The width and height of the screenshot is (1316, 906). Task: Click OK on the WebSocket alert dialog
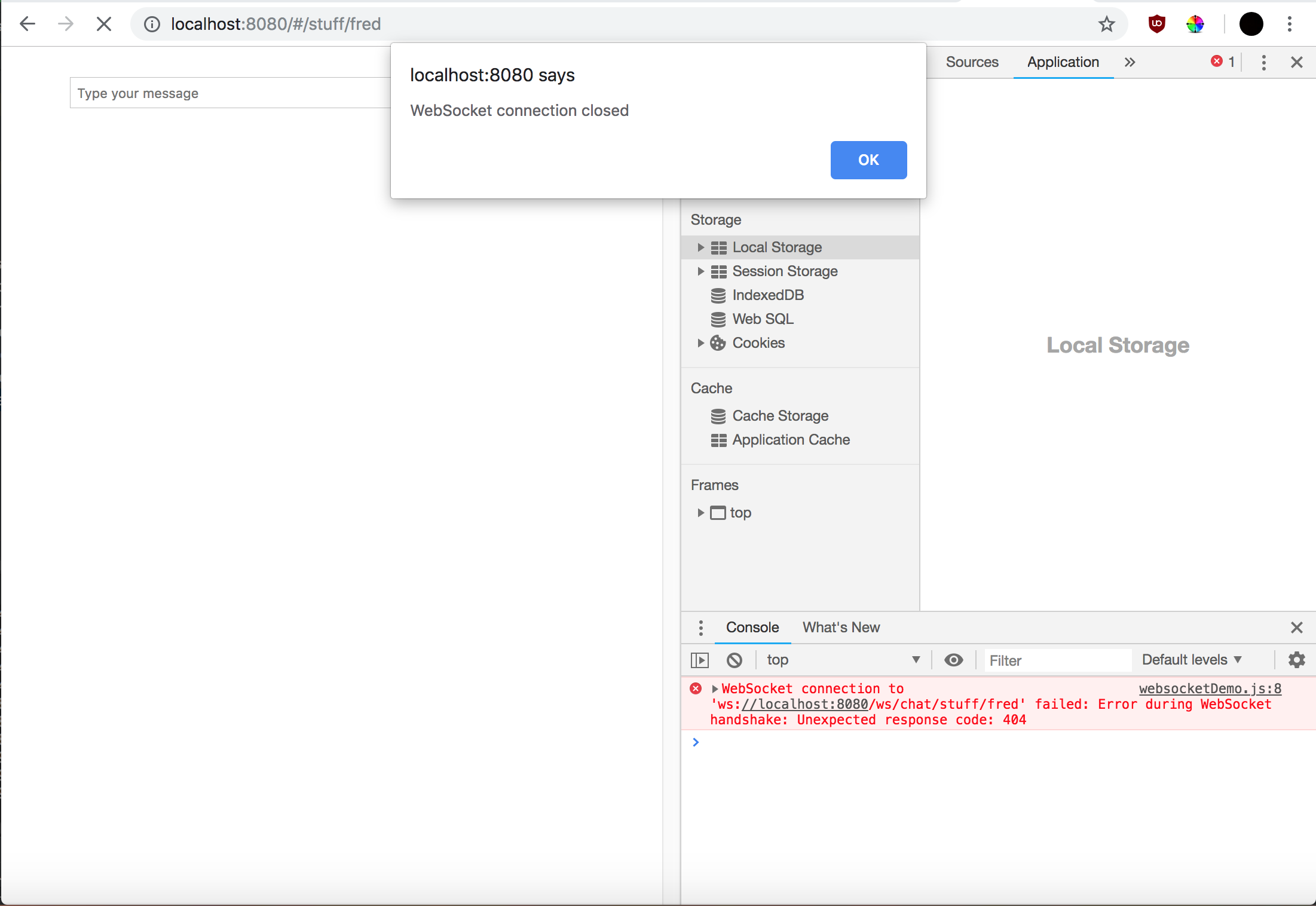tap(868, 160)
